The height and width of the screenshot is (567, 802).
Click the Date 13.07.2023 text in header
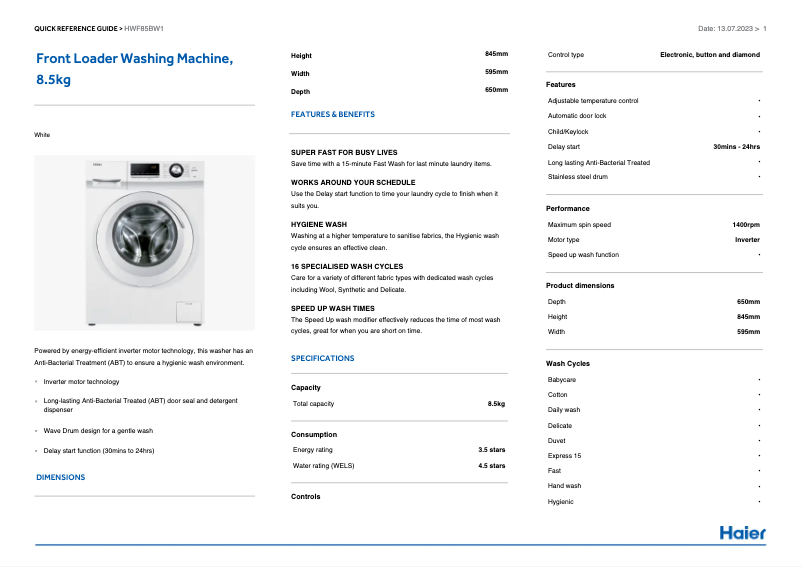(728, 29)
